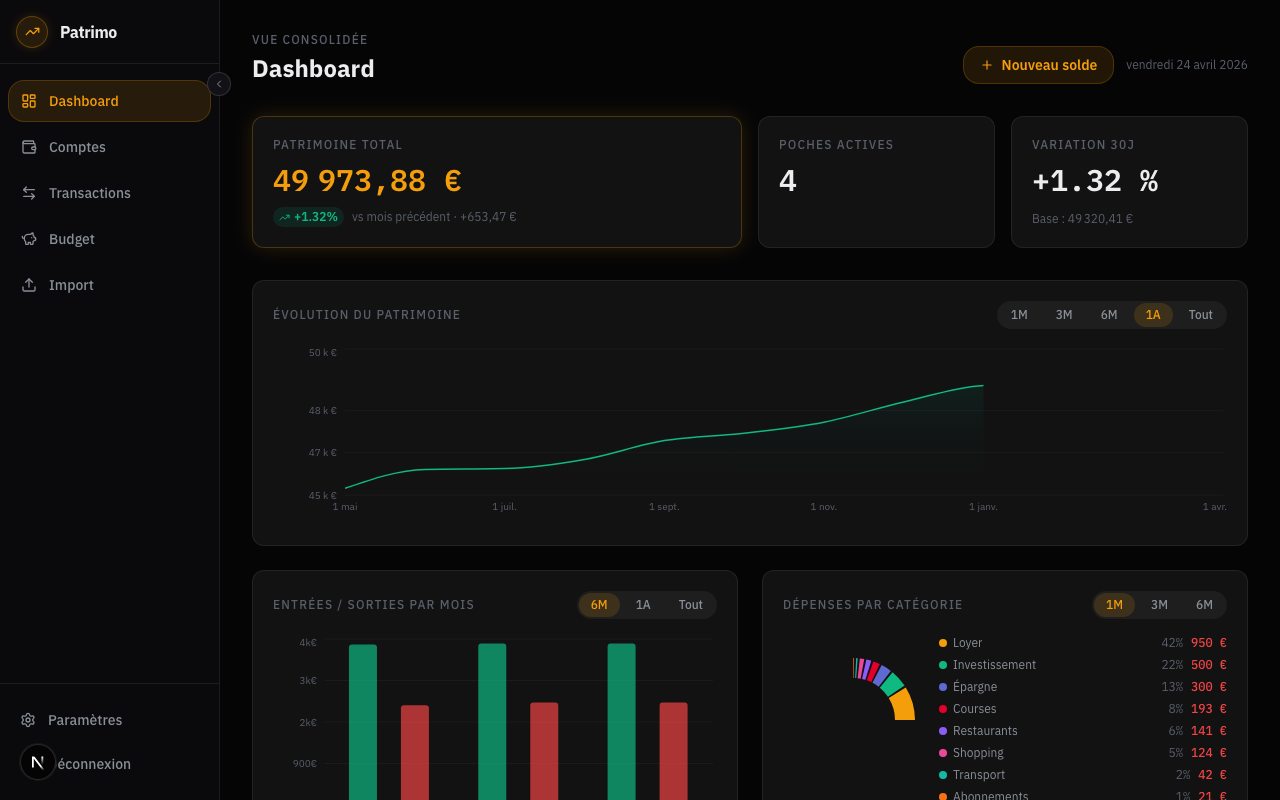Click the Dashboard grid icon in sidebar

click(x=29, y=101)
